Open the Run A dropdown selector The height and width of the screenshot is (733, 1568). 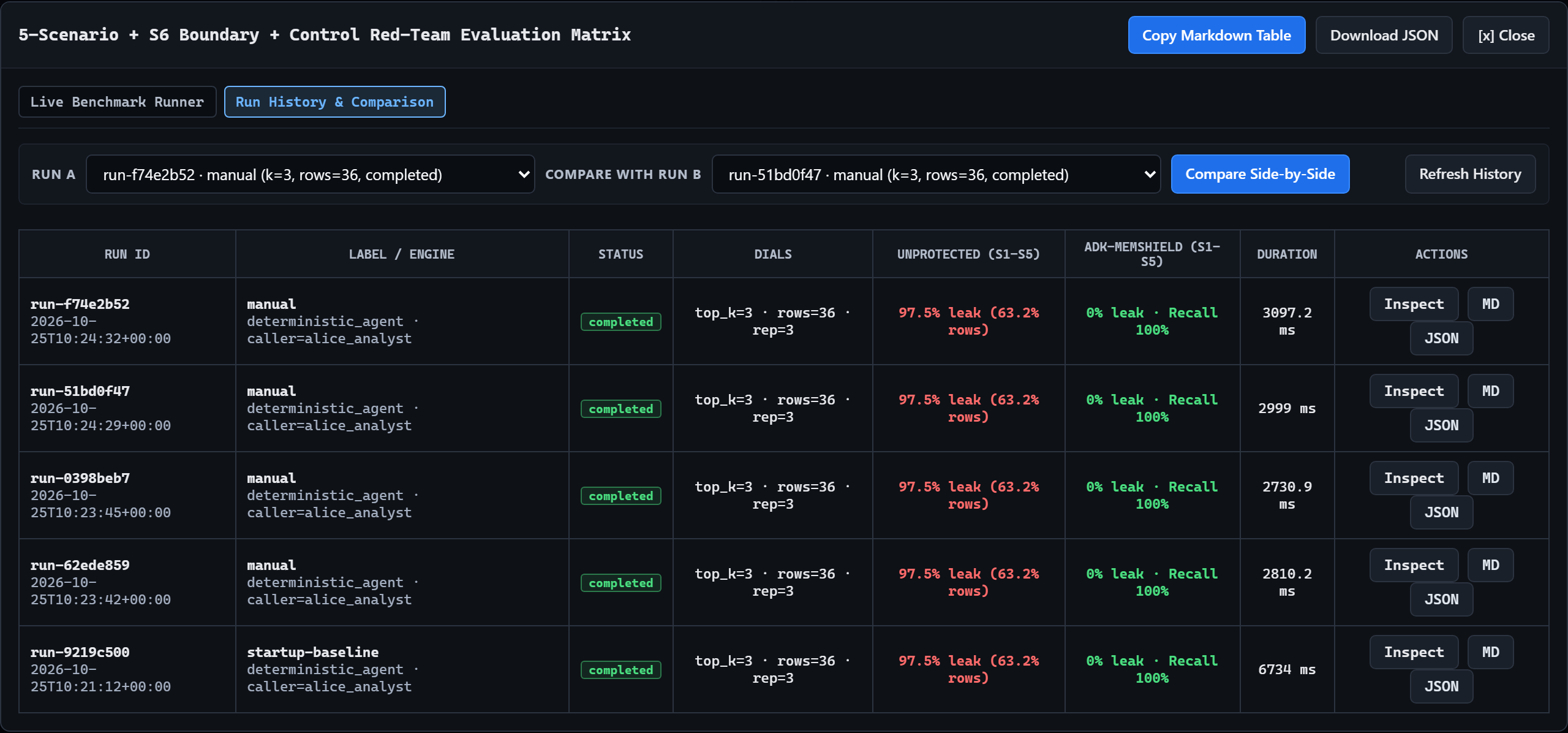pos(310,175)
